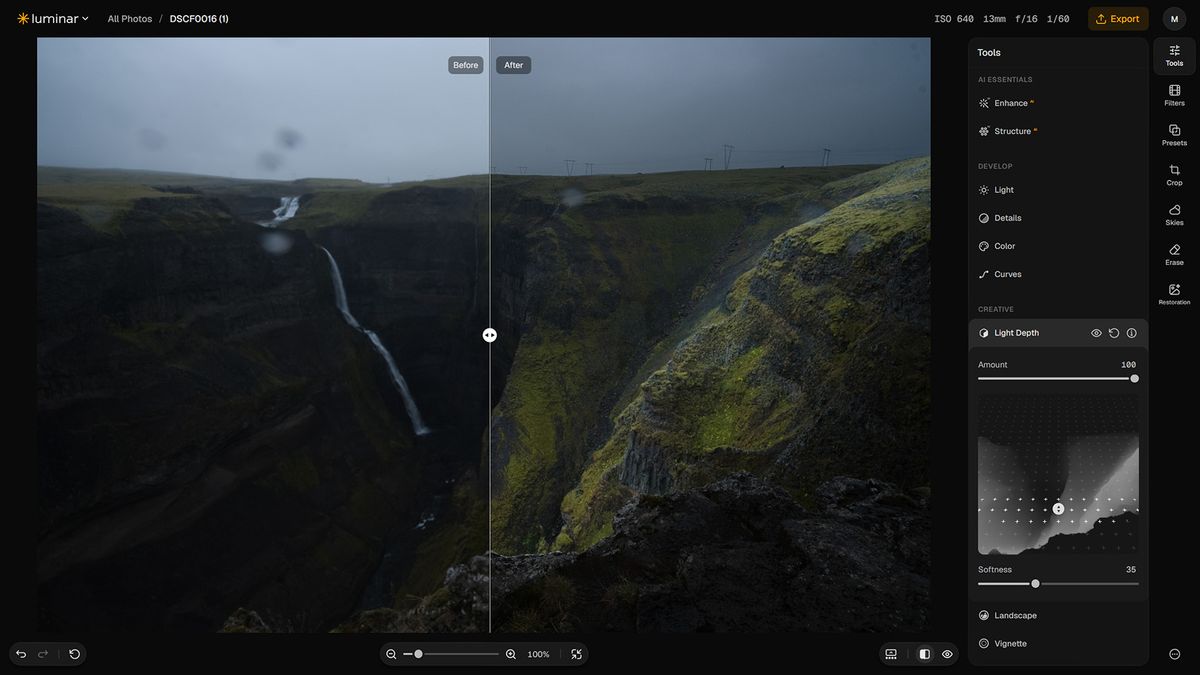Click the depth map position handle
The width and height of the screenshot is (1200, 675).
1058,509
